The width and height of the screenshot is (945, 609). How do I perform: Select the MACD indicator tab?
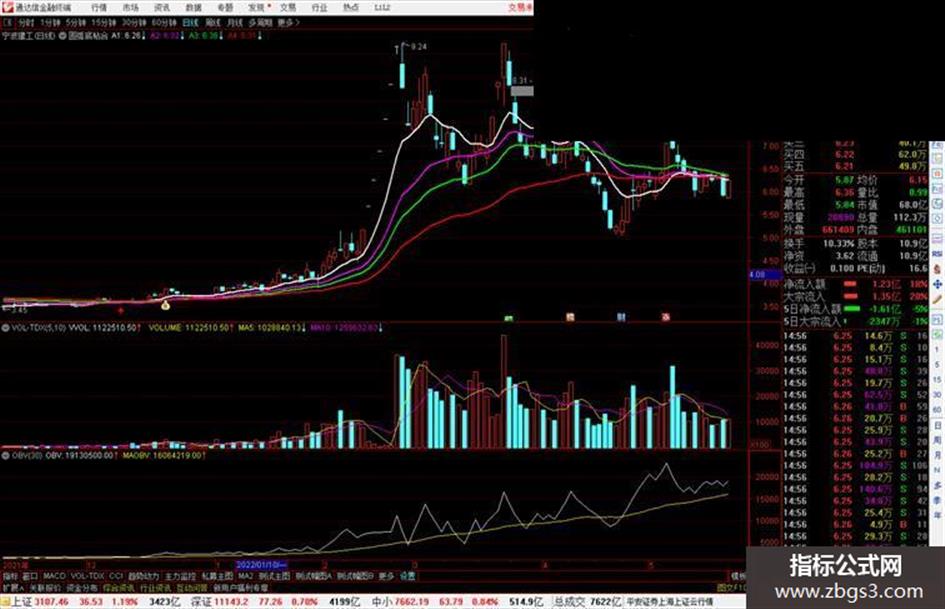(x=54, y=576)
